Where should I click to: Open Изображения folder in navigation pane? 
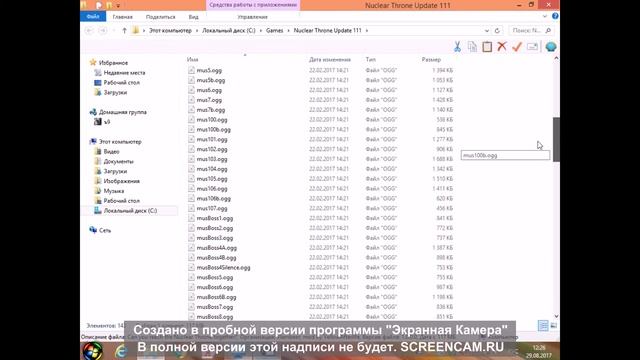click(x=121, y=181)
